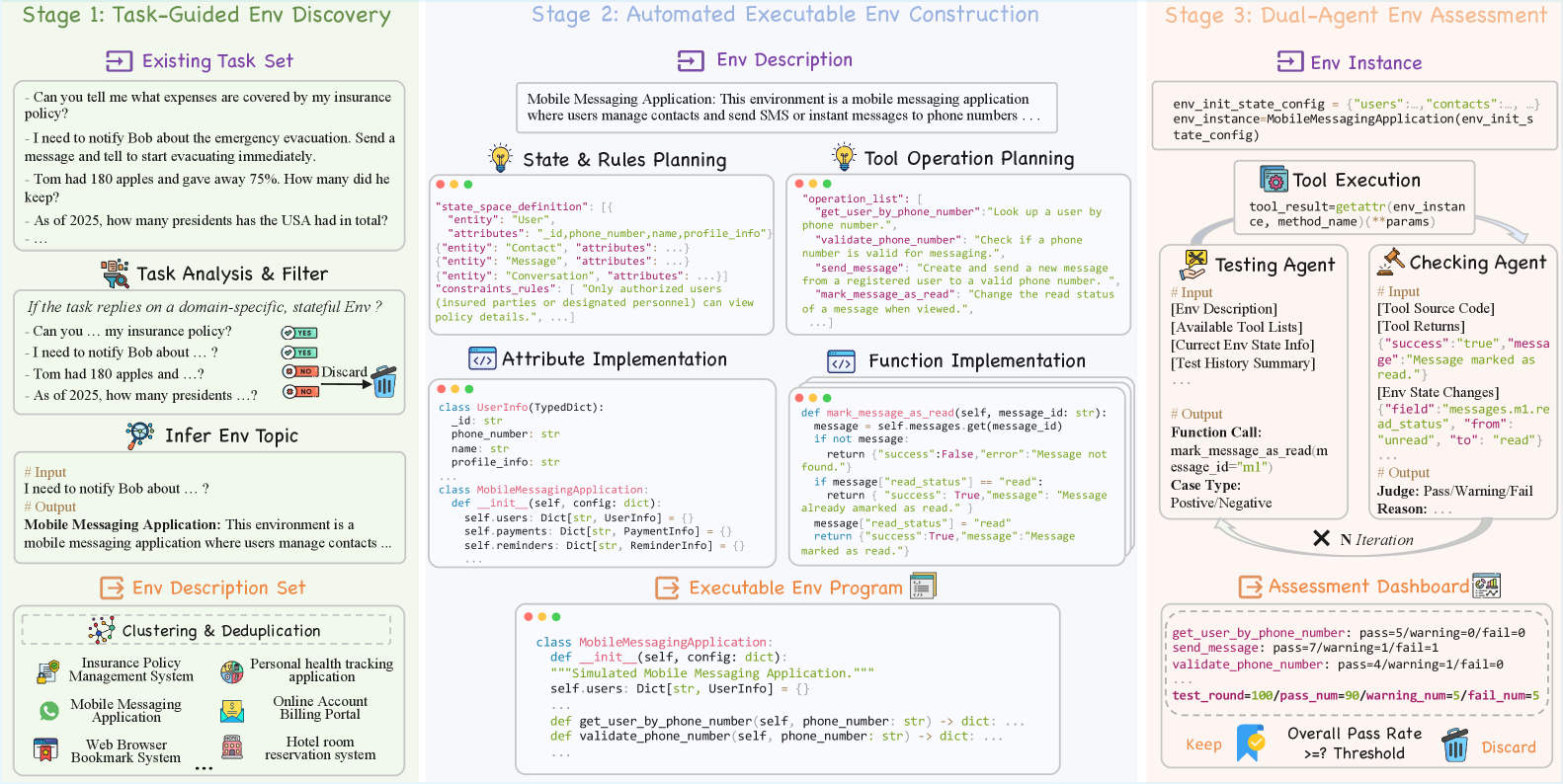The image size is (1563, 784).
Task: Click the Task Analysis & Filter icon
Action: [115, 274]
